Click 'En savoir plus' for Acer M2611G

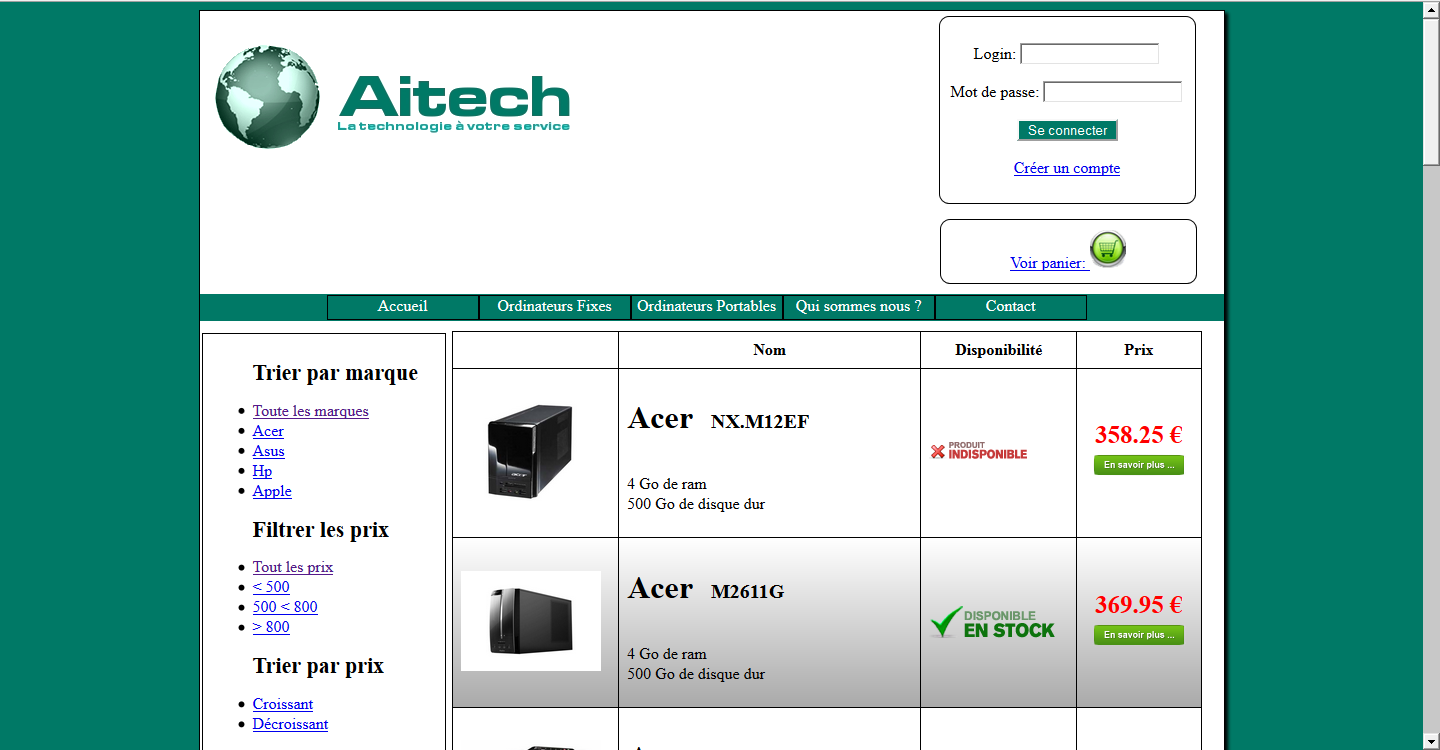coord(1139,635)
